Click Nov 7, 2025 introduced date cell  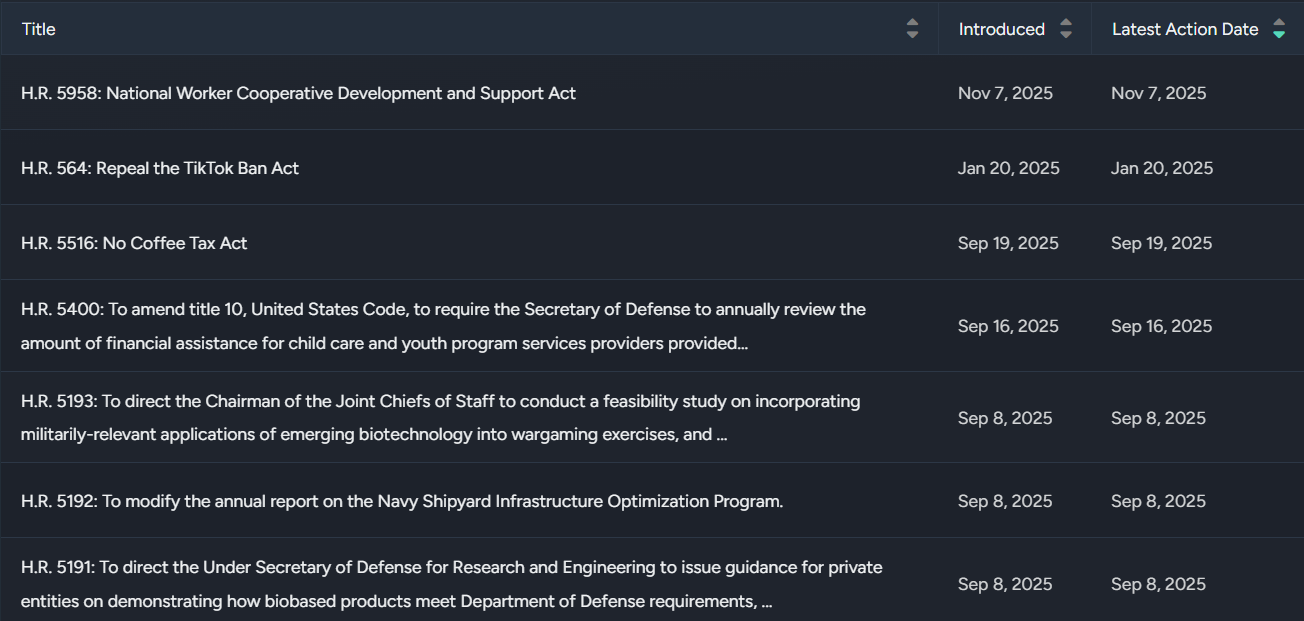coord(1005,93)
